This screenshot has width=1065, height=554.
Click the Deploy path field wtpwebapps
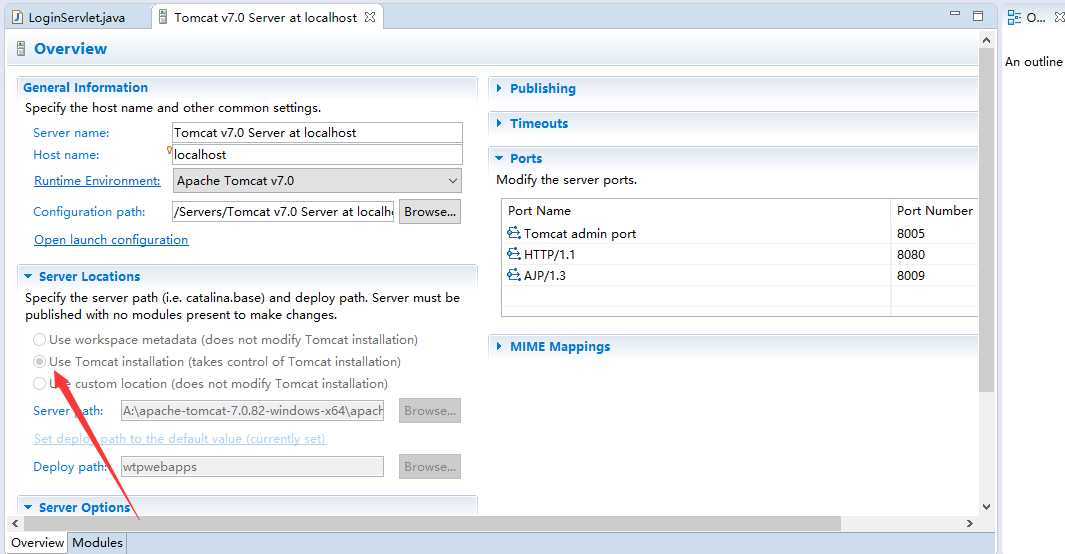click(252, 466)
